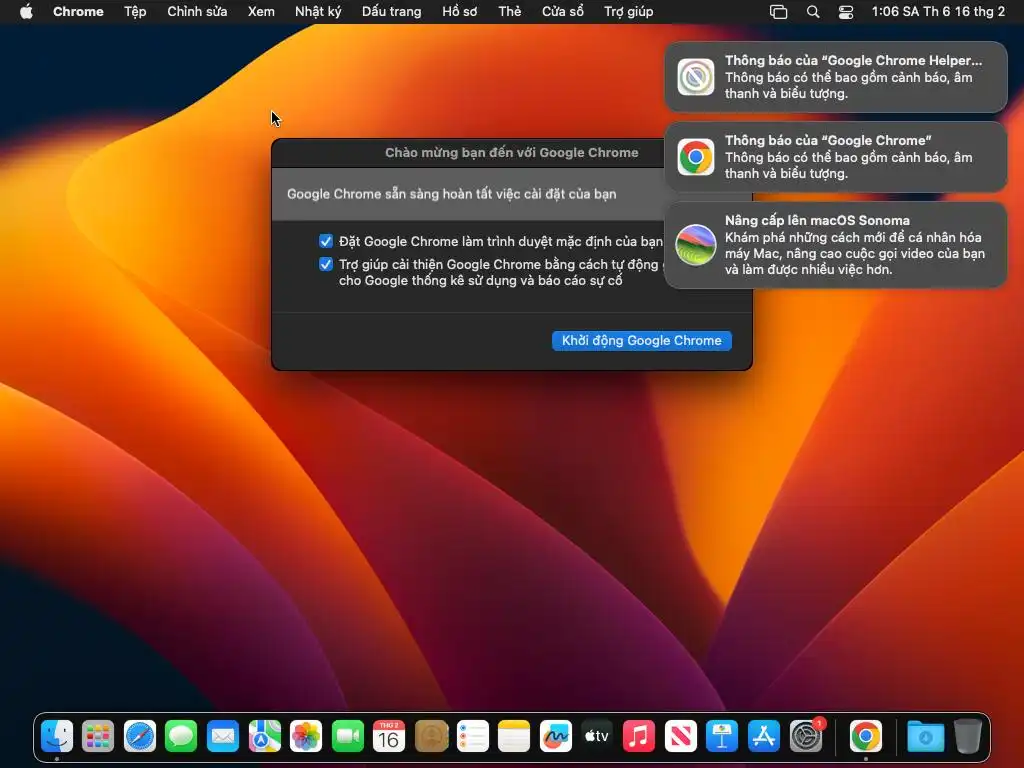Open Spotlight search in menu bar
The width and height of the screenshot is (1024, 768).
coord(813,12)
